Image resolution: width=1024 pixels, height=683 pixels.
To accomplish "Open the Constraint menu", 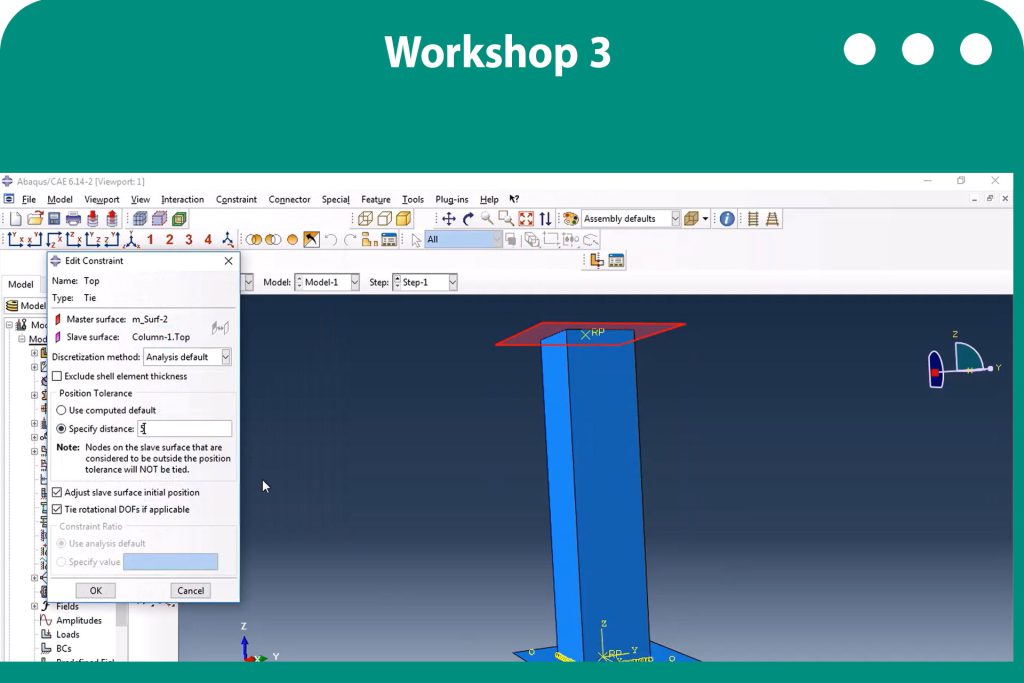I will coord(236,199).
